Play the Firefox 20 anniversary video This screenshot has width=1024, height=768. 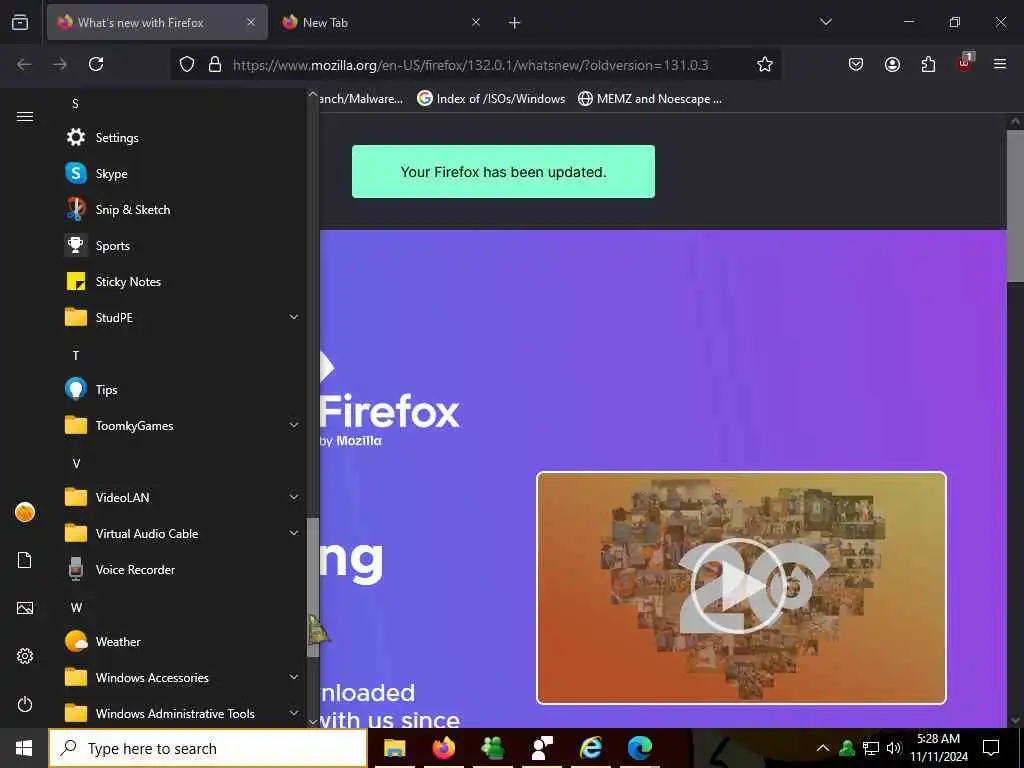click(739, 586)
